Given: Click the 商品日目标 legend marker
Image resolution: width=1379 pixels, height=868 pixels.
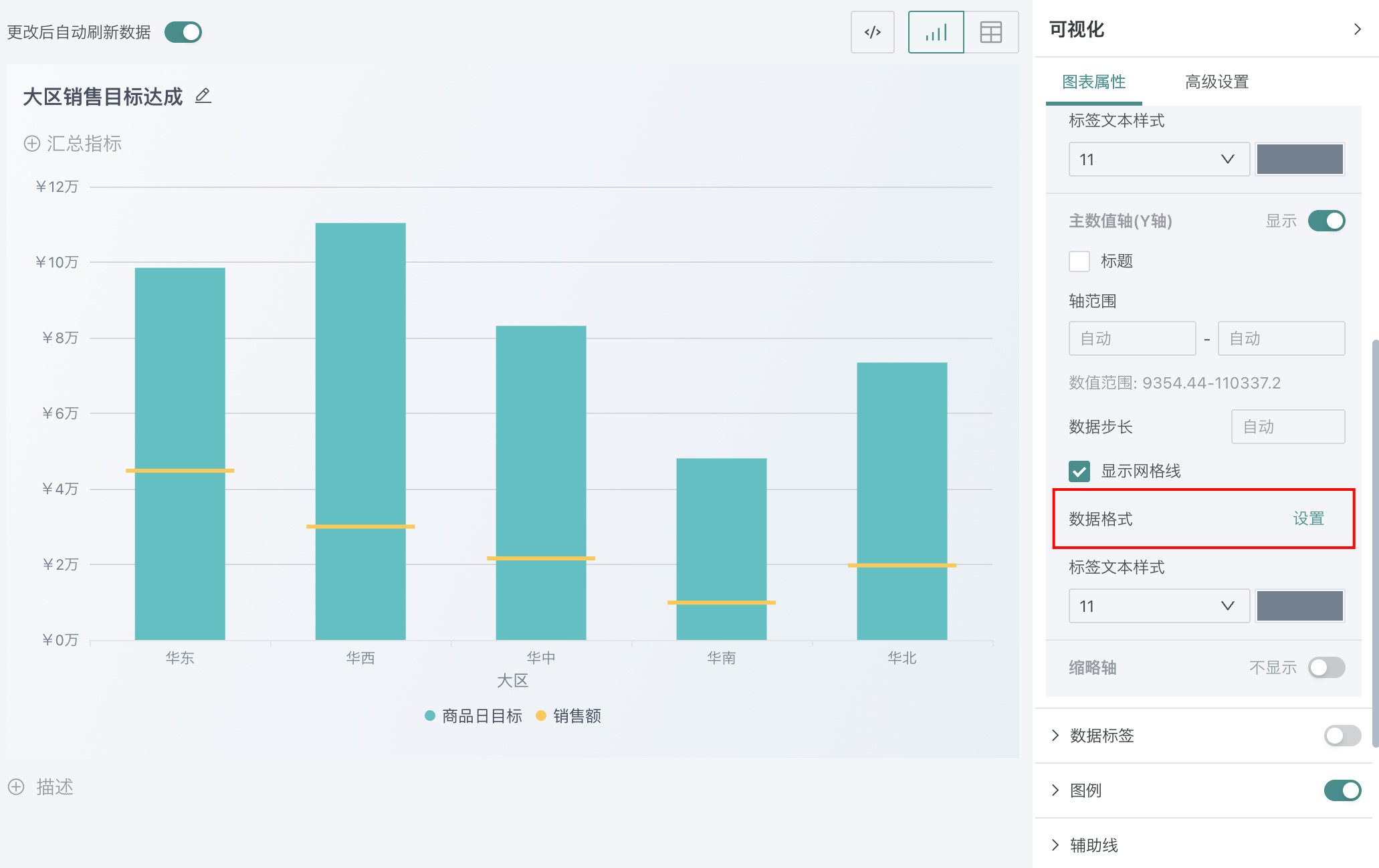Looking at the screenshot, I should point(430,716).
